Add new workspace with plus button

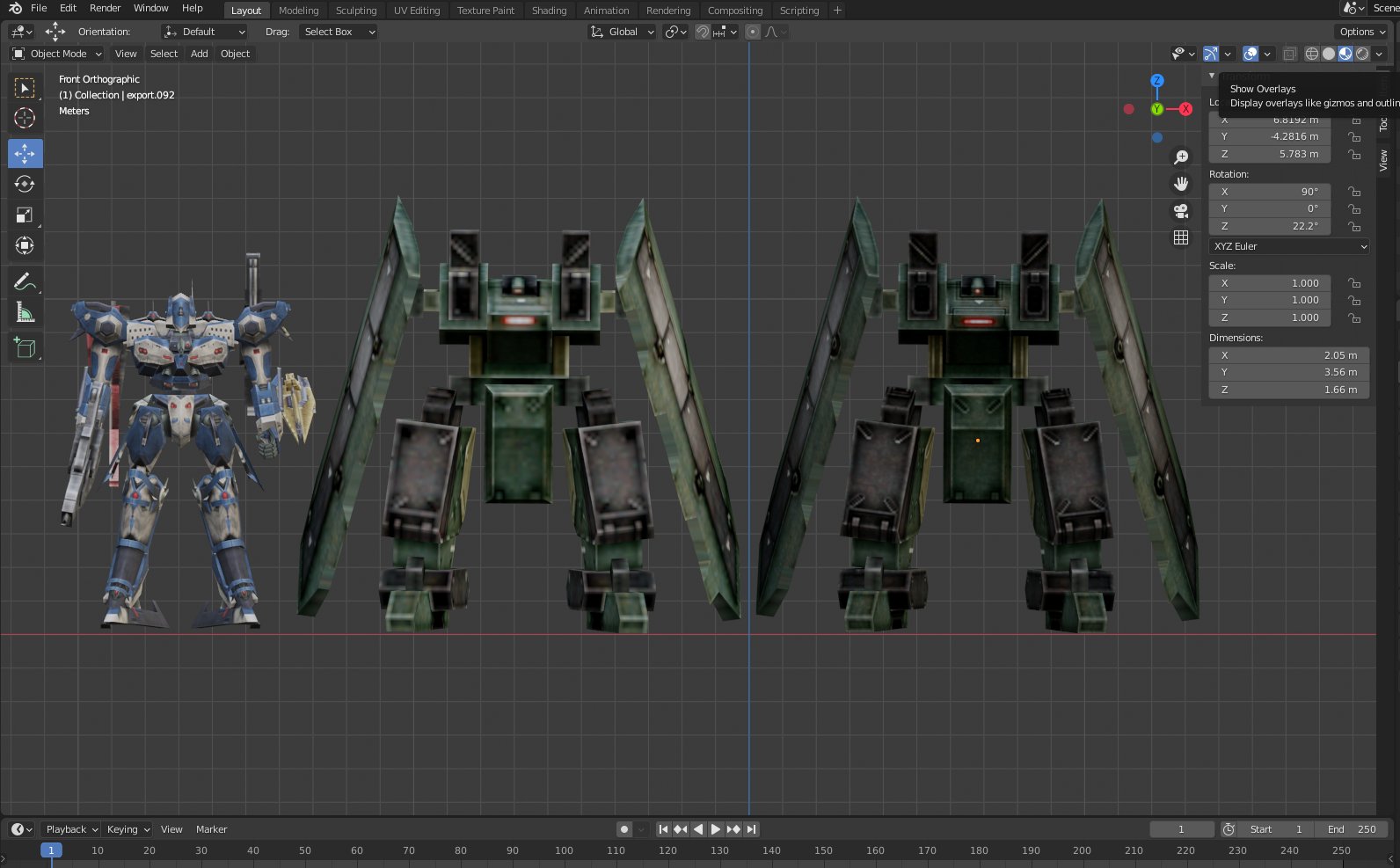(837, 11)
